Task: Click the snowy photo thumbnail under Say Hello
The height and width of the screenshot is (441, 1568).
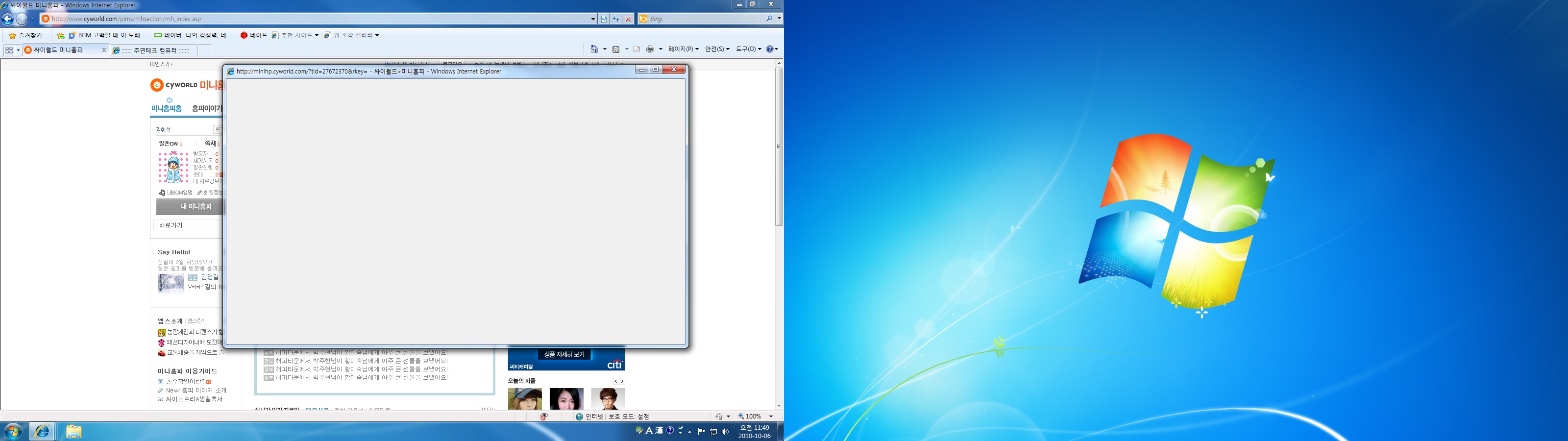Action: click(171, 283)
